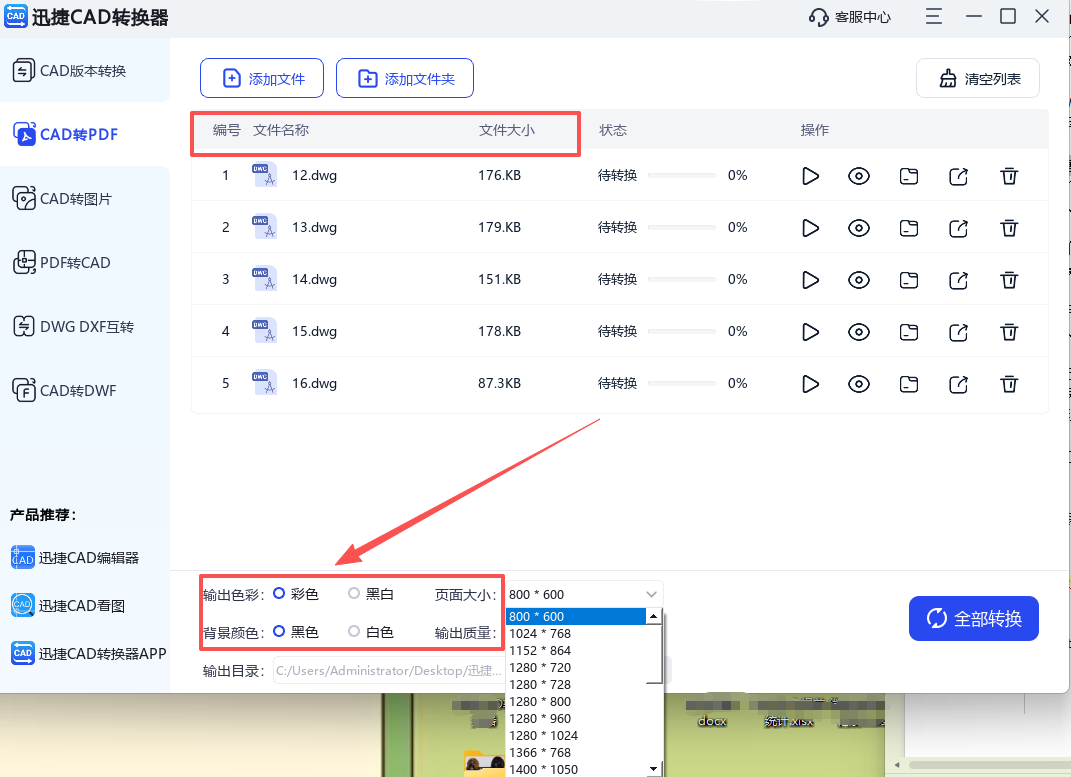Open the 迅捷CAD看图 product link
Screen dimensions: 1071x777
pos(68,606)
